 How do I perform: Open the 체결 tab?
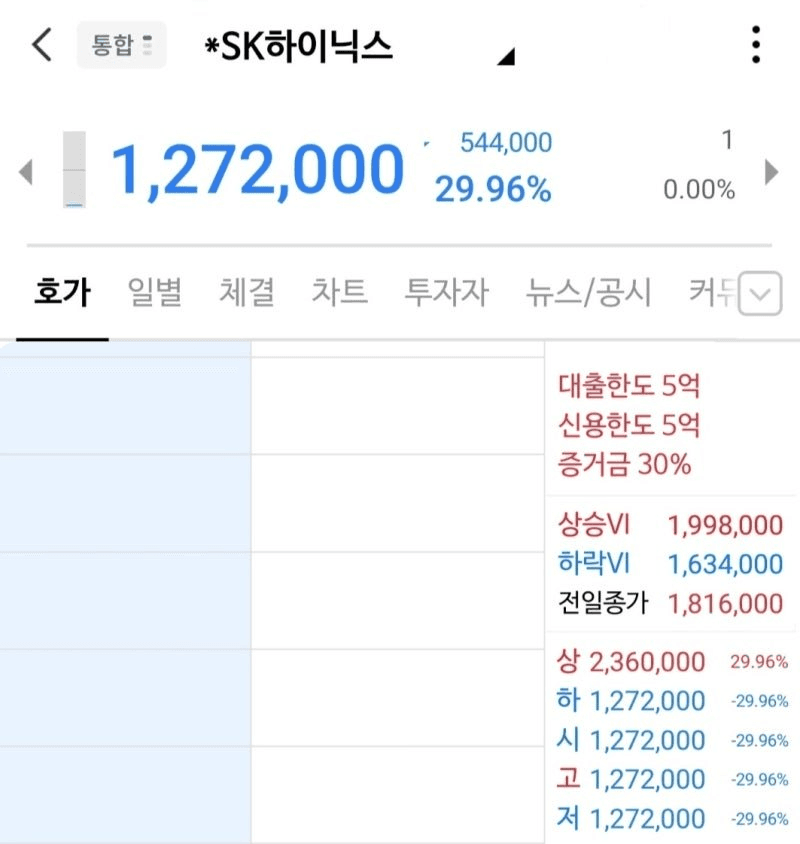[x=247, y=293]
